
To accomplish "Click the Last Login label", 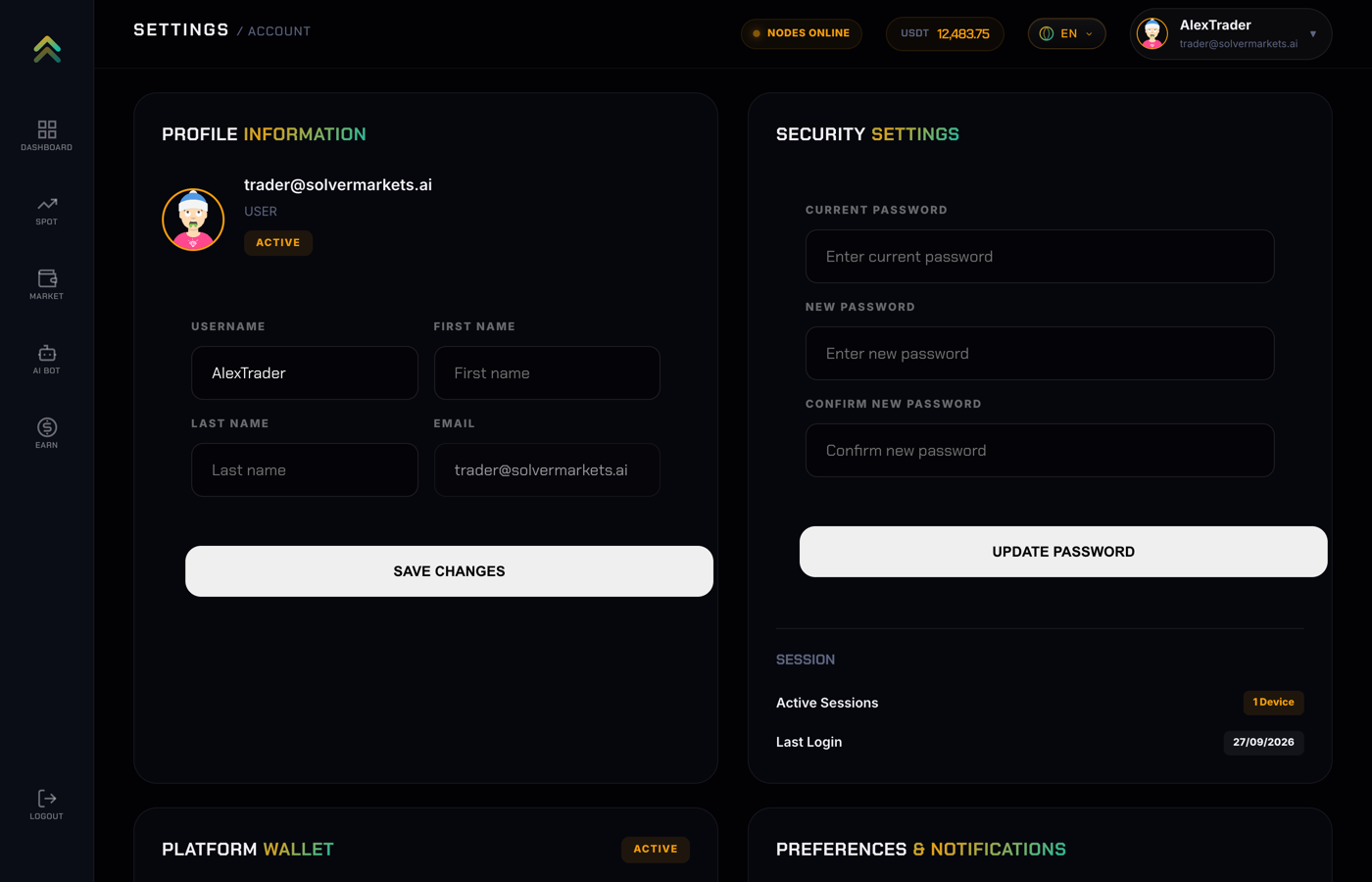I will point(808,742).
